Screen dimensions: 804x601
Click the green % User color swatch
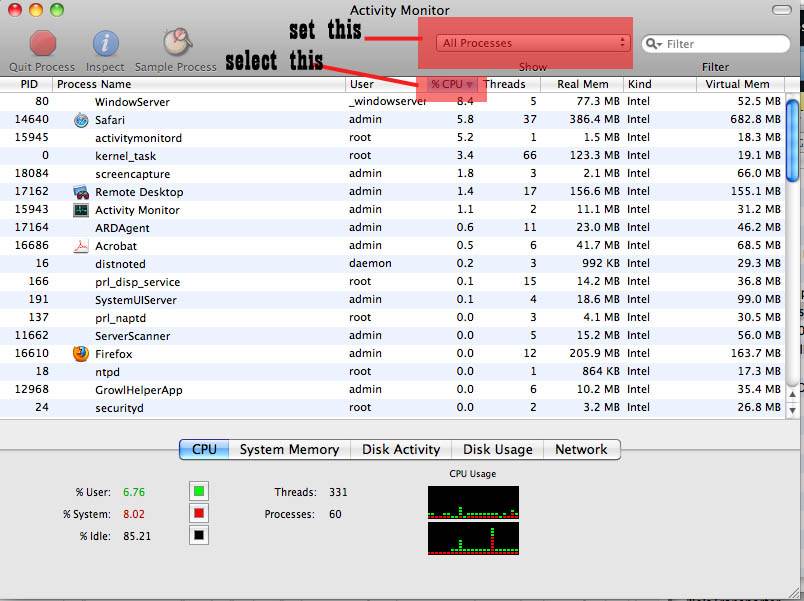(x=199, y=491)
